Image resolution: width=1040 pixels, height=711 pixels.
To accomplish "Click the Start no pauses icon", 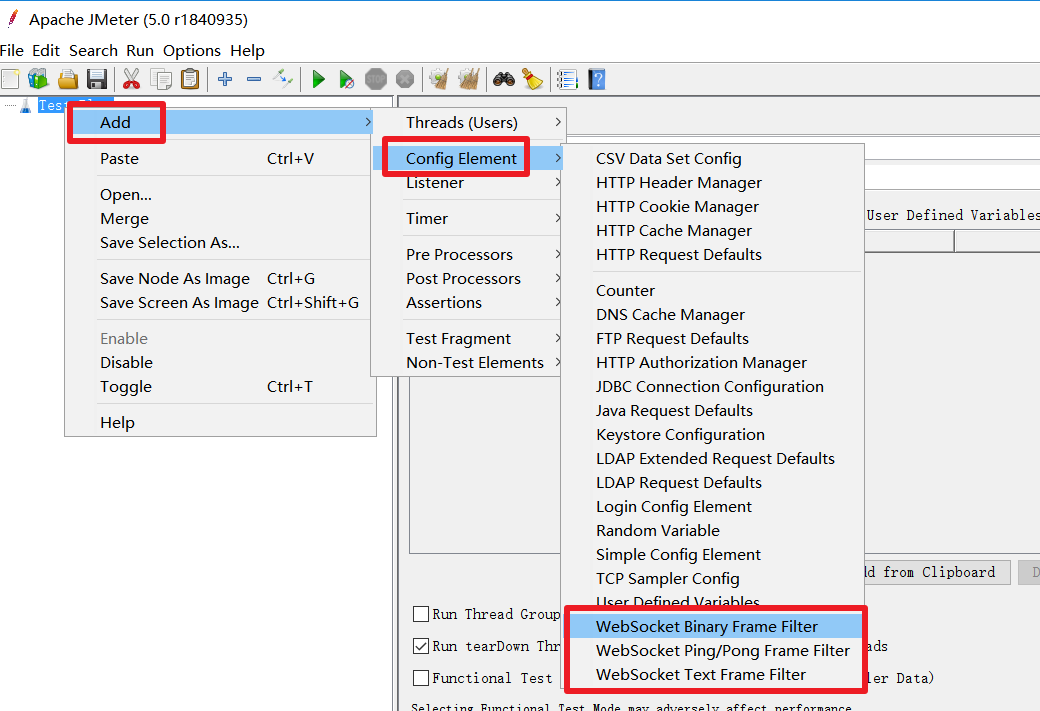I will (346, 80).
